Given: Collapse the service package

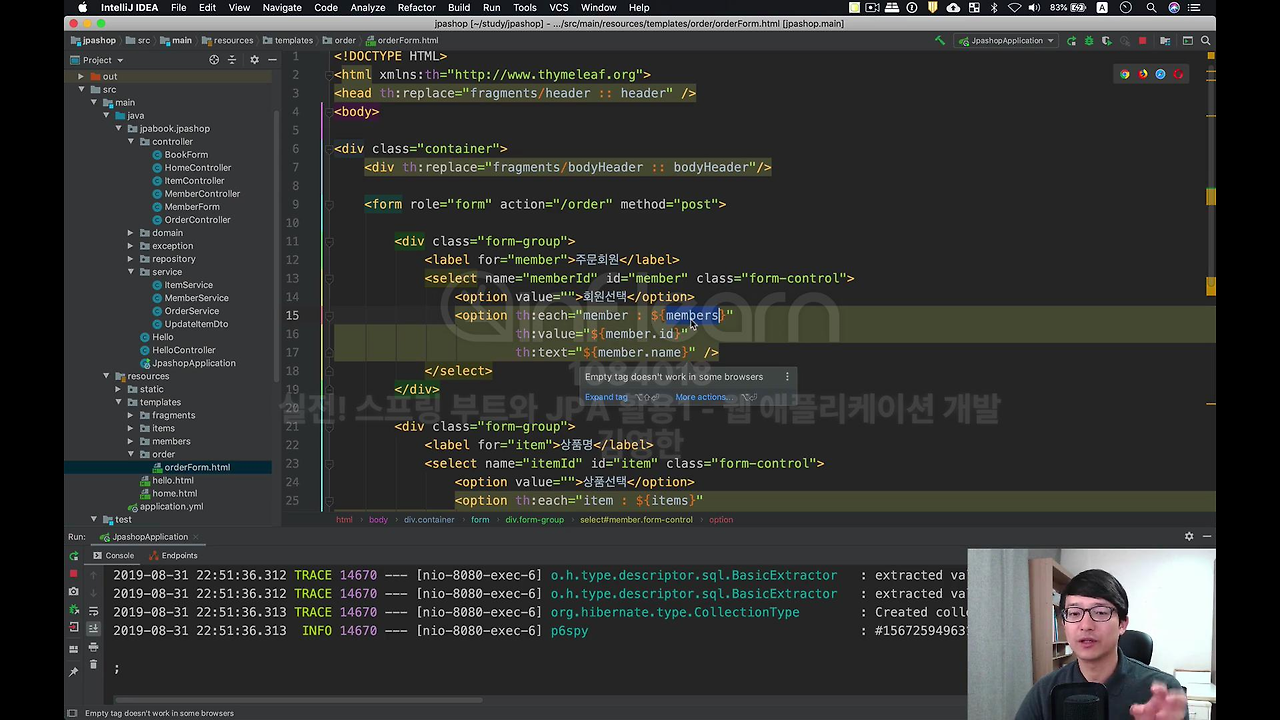Looking at the screenshot, I should coord(130,272).
